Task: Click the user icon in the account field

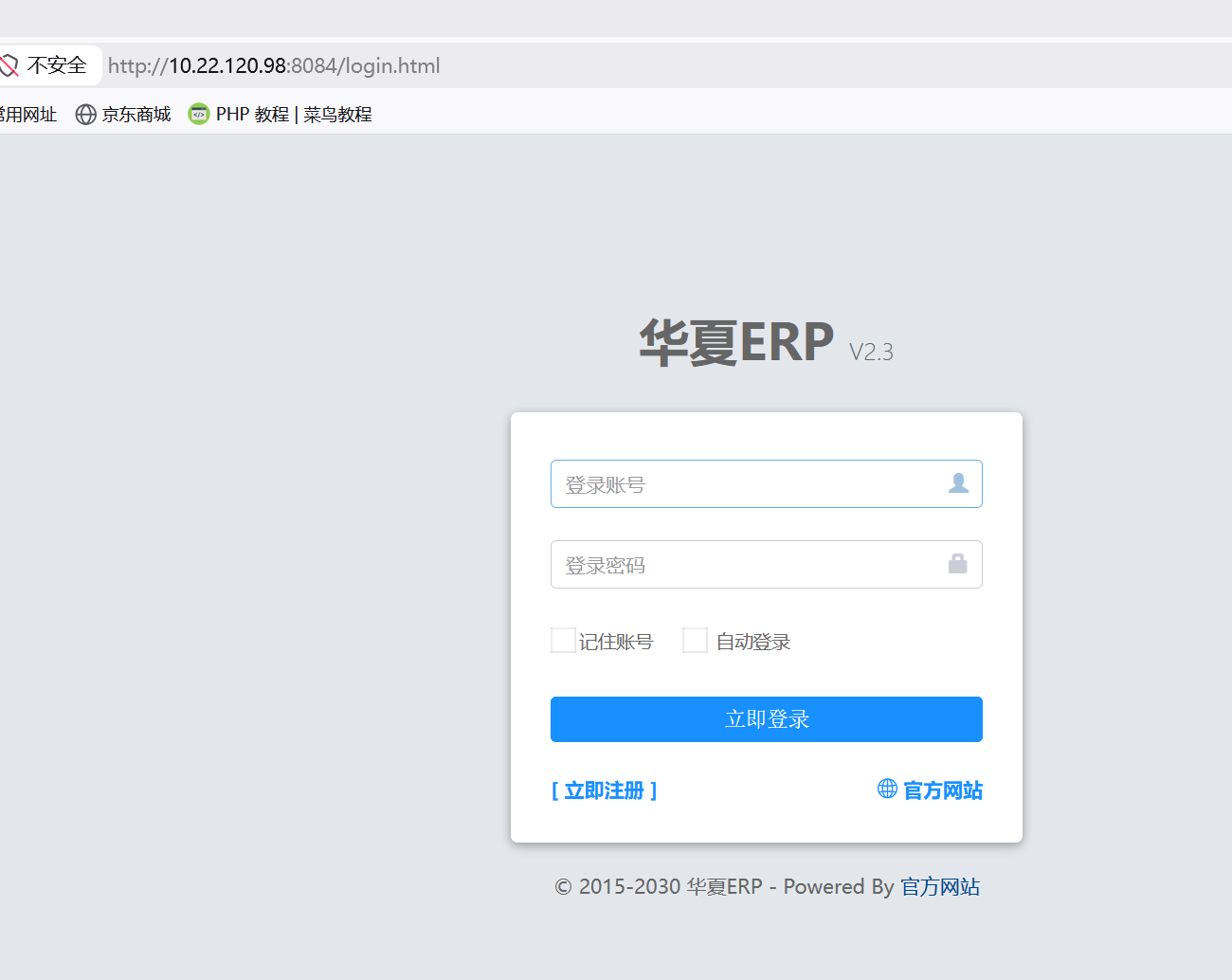Action: 958,483
